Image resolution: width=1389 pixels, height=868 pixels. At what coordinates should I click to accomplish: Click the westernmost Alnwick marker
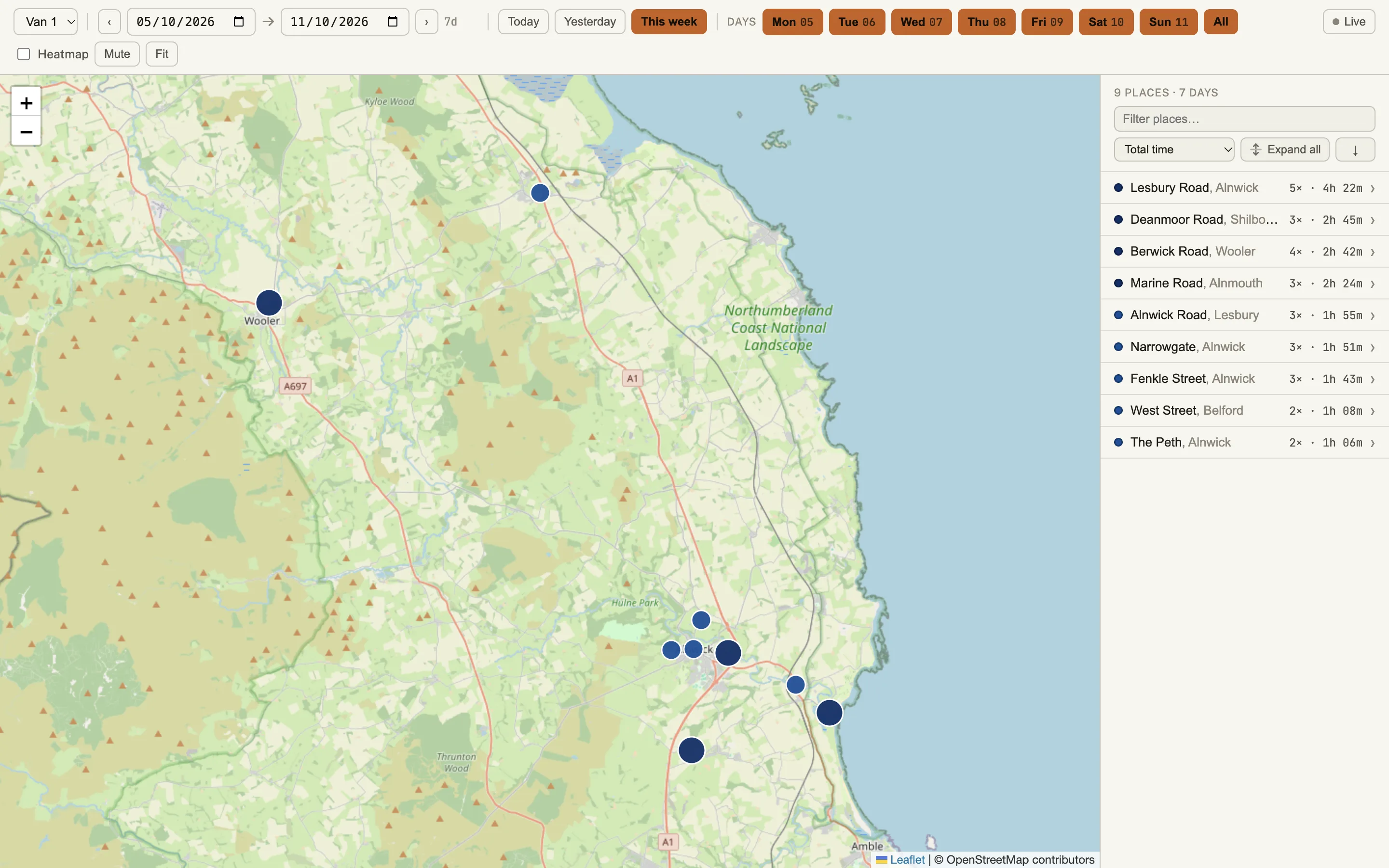click(671, 650)
